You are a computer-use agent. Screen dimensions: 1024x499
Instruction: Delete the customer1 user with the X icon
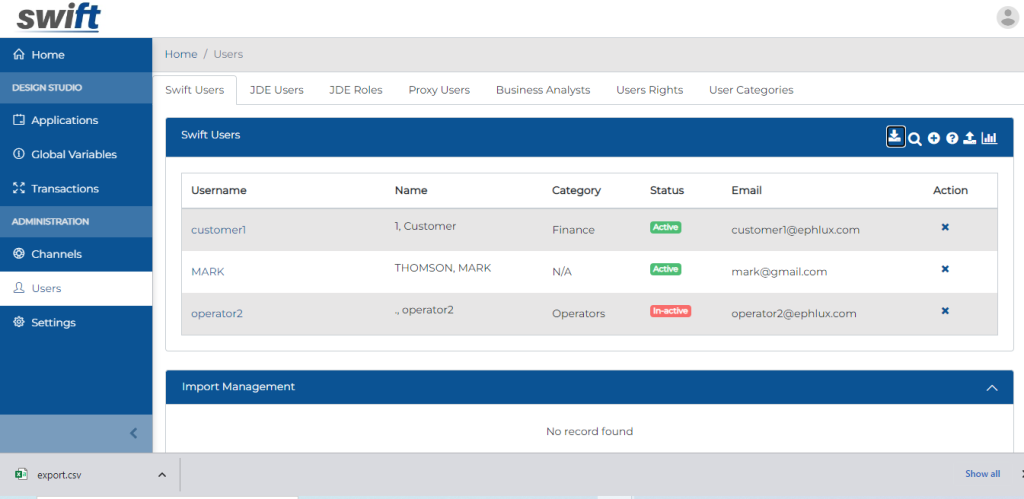[x=945, y=228]
